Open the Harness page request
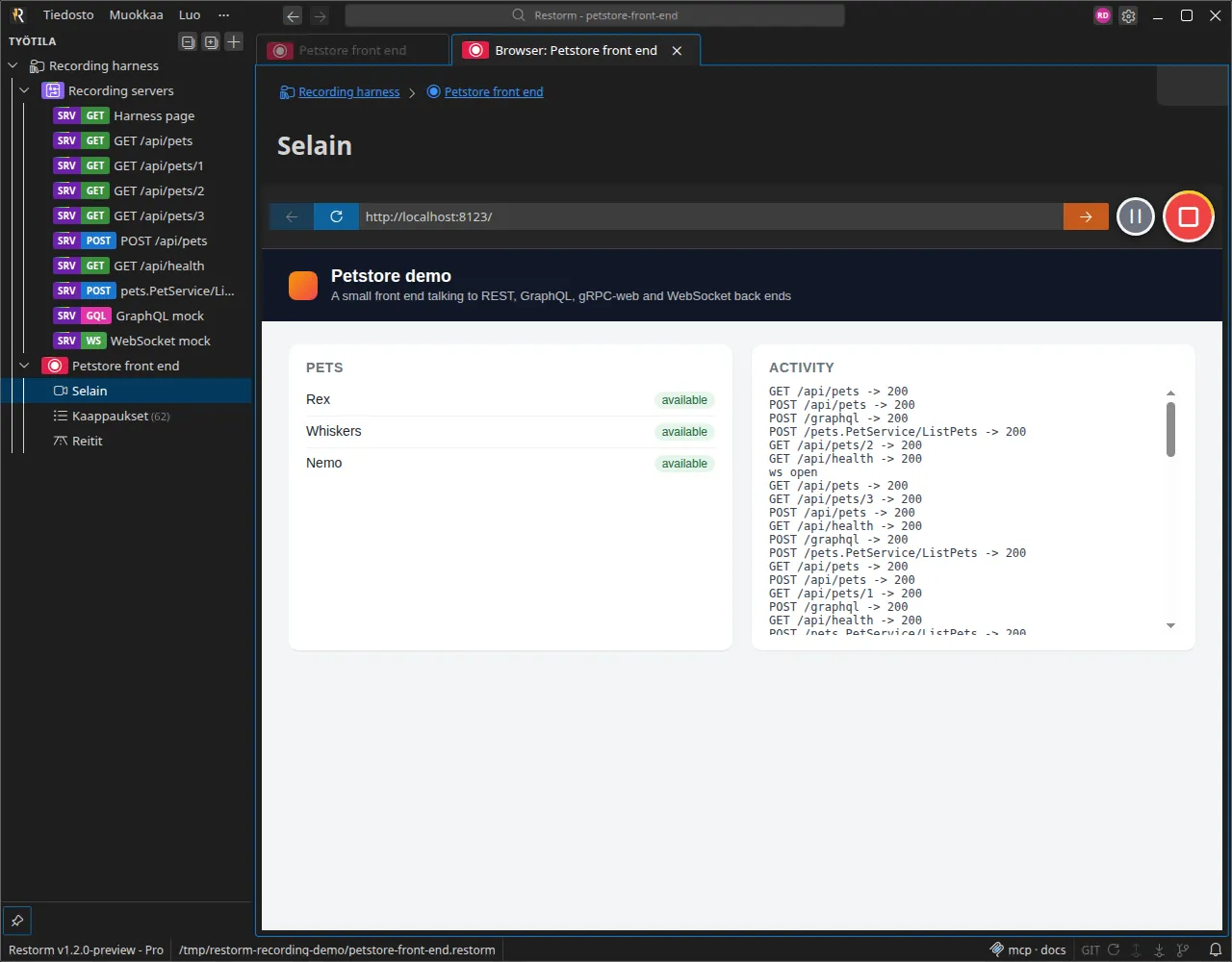The width and height of the screenshot is (1232, 962). 126,115
